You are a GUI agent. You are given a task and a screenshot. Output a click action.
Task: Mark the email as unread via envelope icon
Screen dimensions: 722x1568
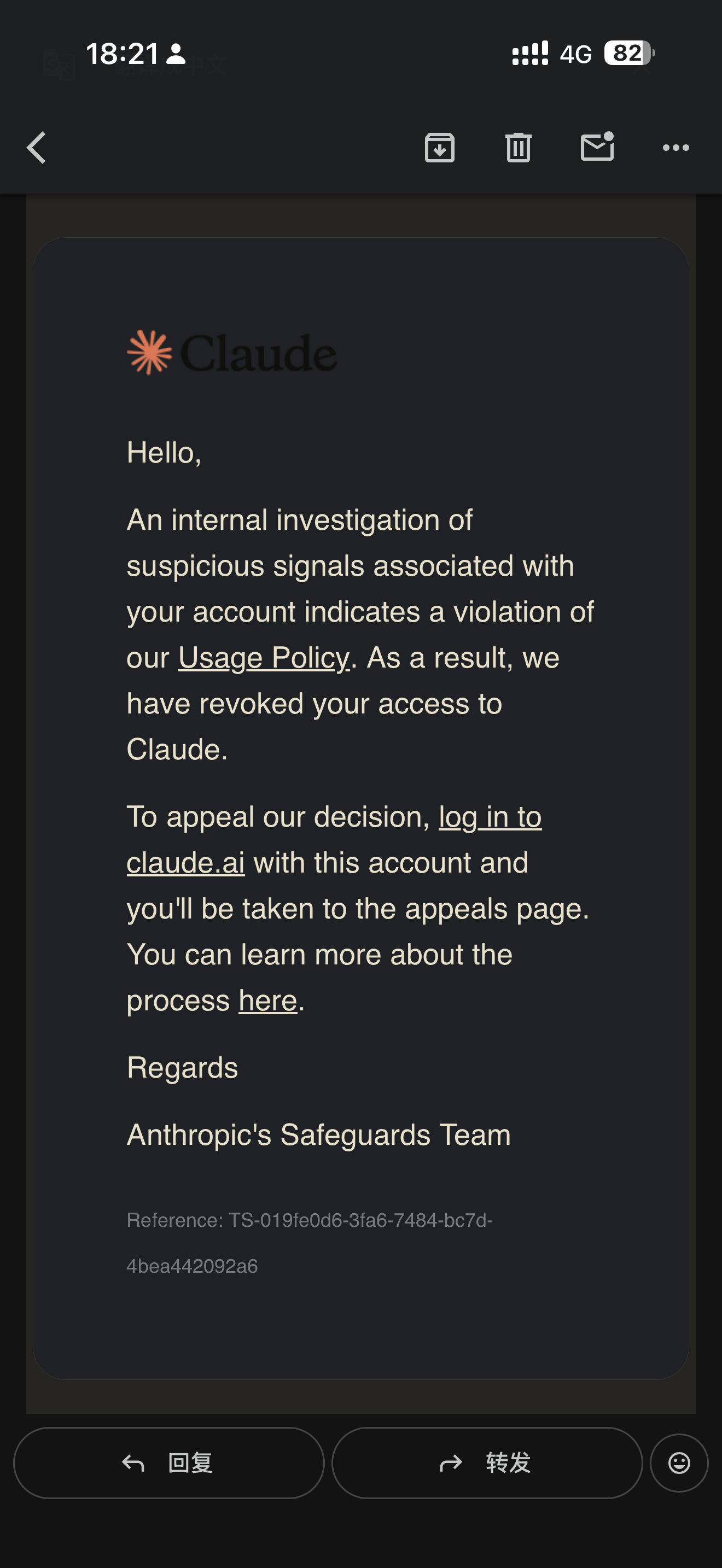click(x=597, y=147)
